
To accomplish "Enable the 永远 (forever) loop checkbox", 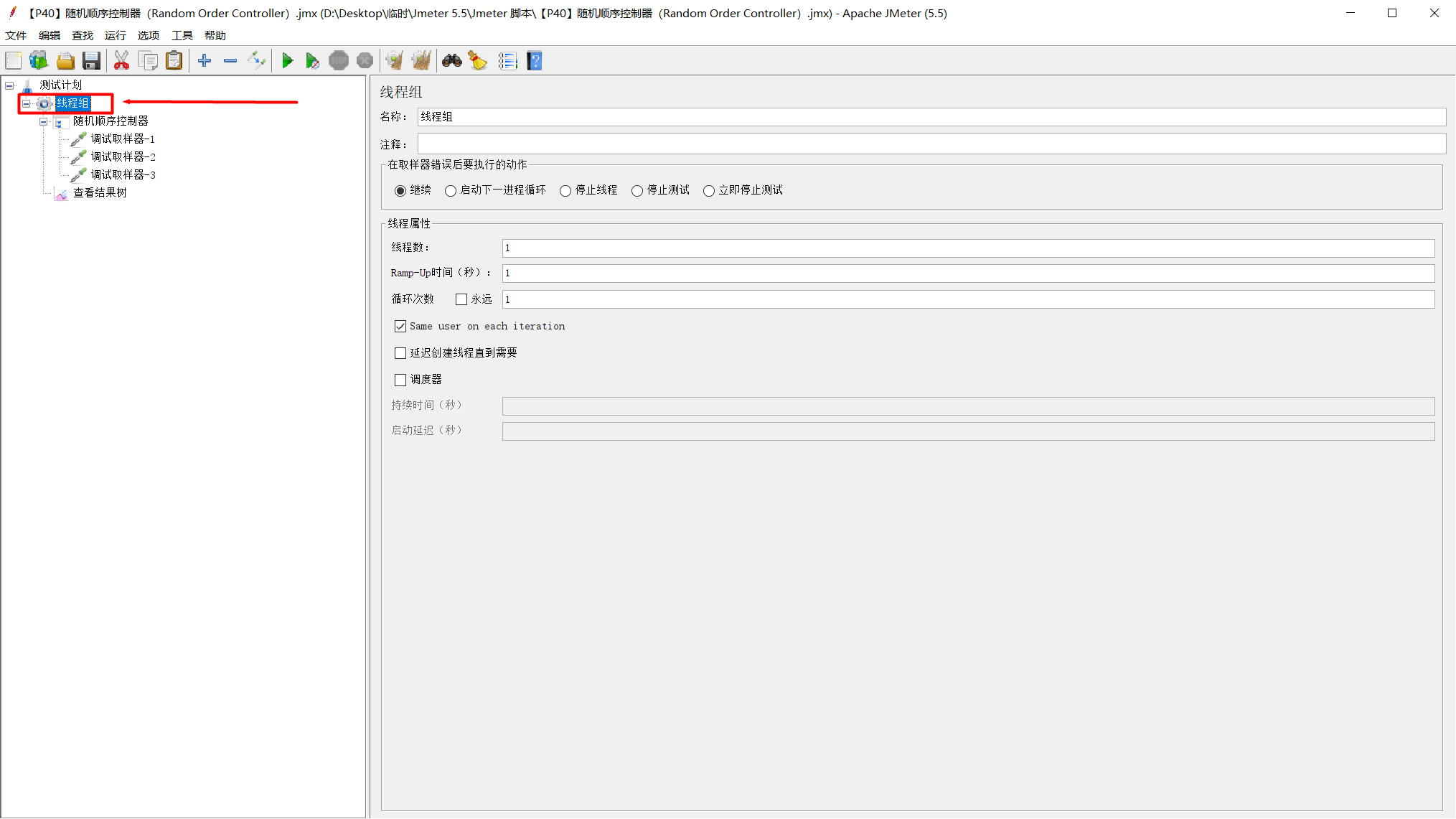I will (461, 299).
